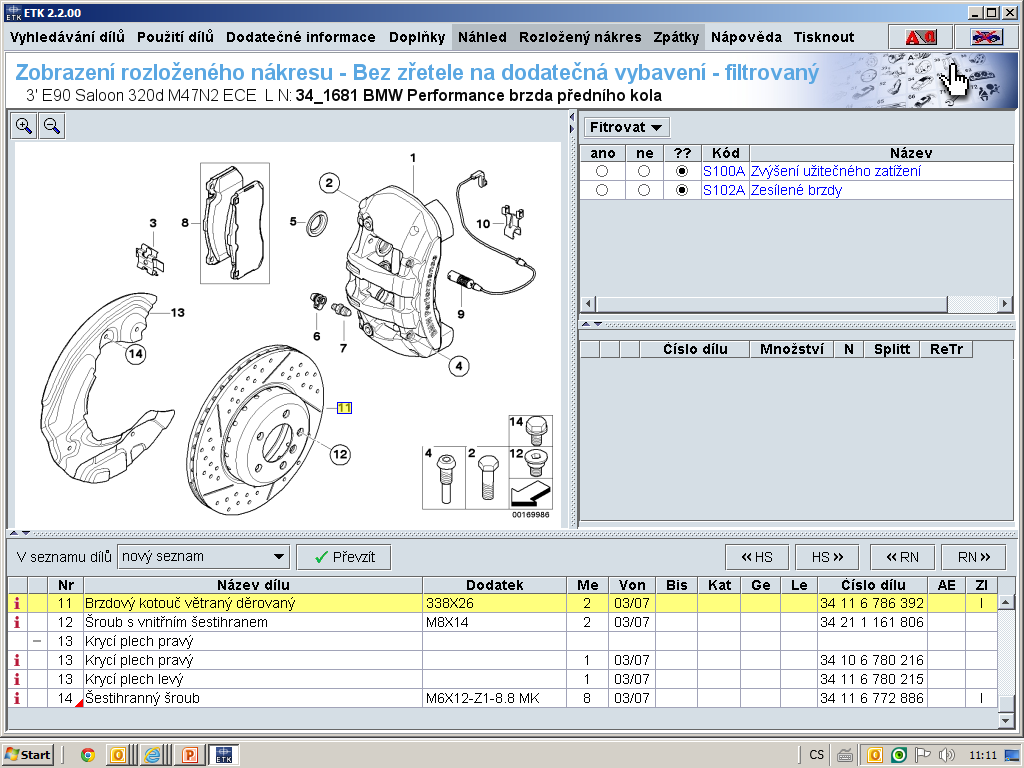Select 'ne' radio for S100A

(644, 171)
